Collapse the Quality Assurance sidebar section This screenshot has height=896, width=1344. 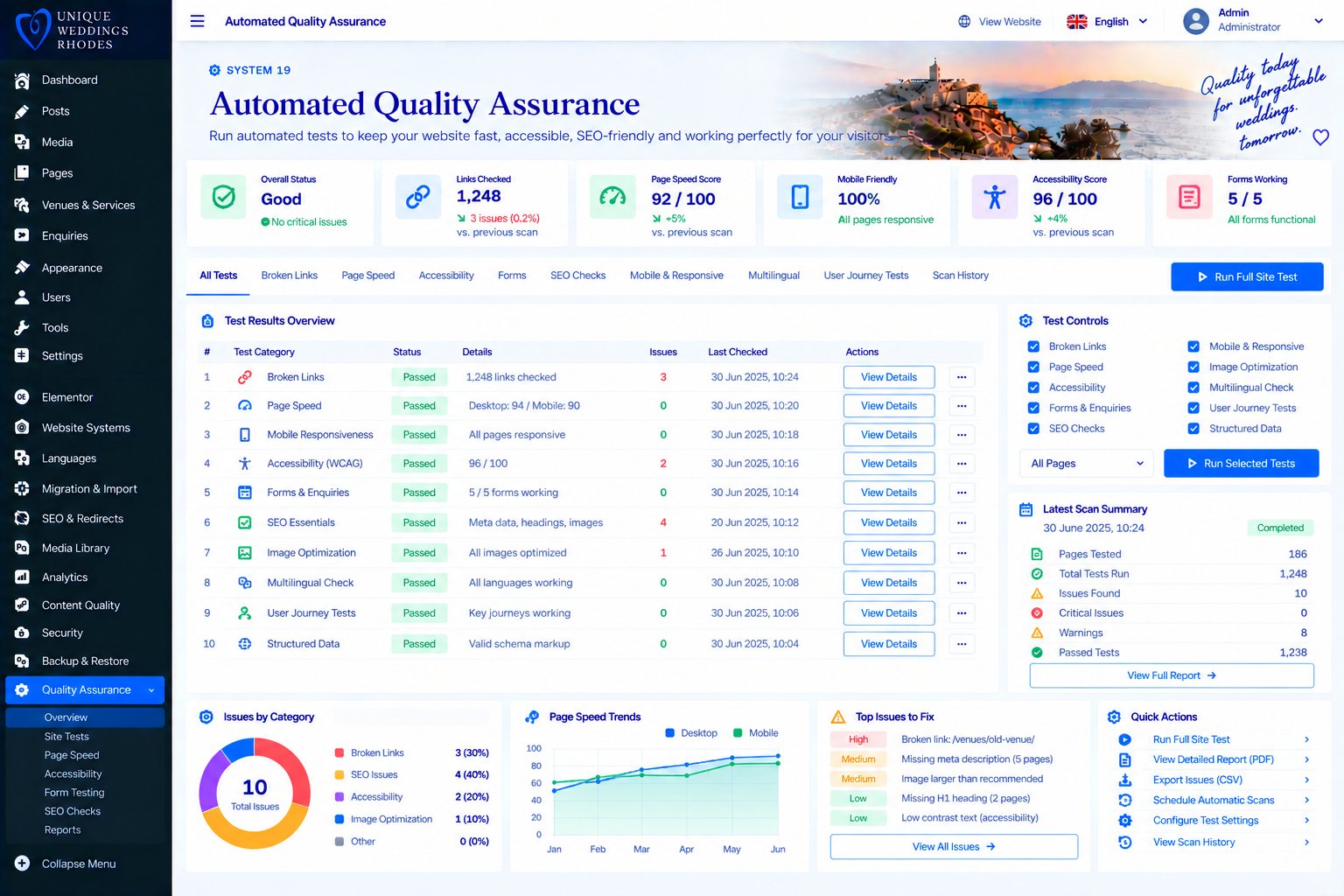(x=151, y=690)
